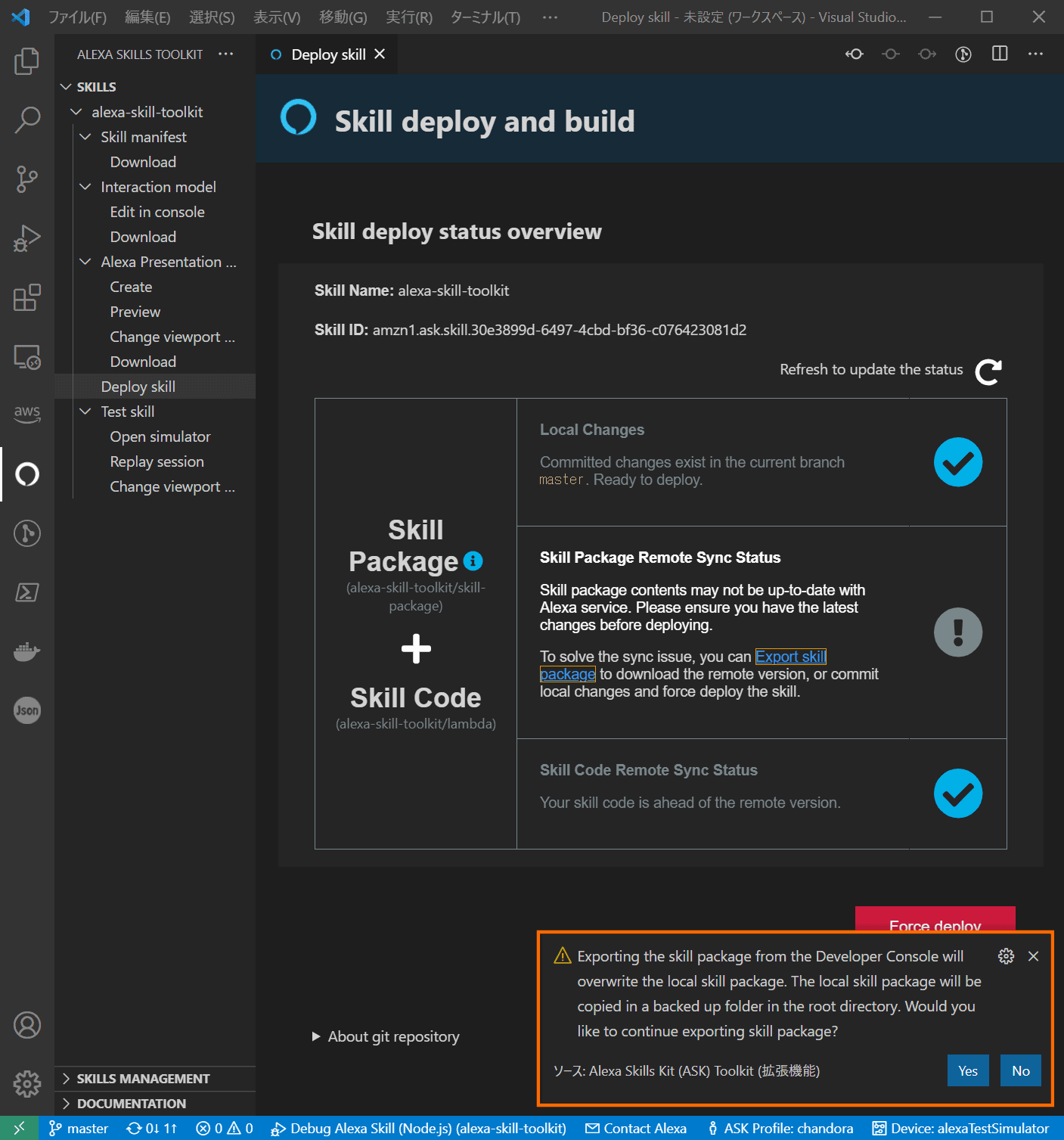The width and height of the screenshot is (1064, 1140).
Task: Open the Git Graph activity icon
Action: pos(27,533)
